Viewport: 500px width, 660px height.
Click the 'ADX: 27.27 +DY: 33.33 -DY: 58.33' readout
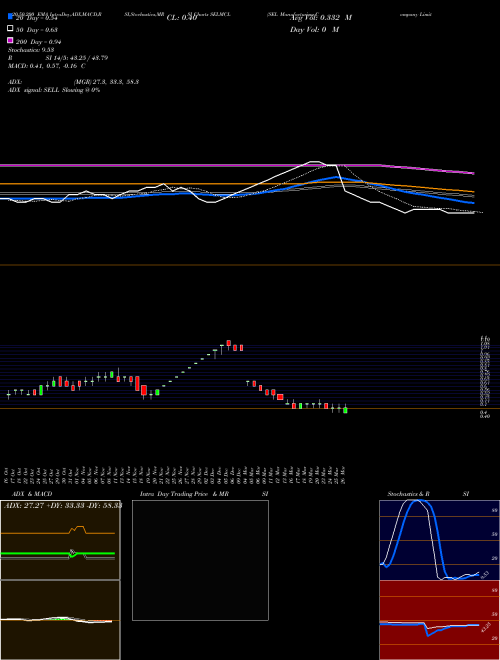[63, 505]
